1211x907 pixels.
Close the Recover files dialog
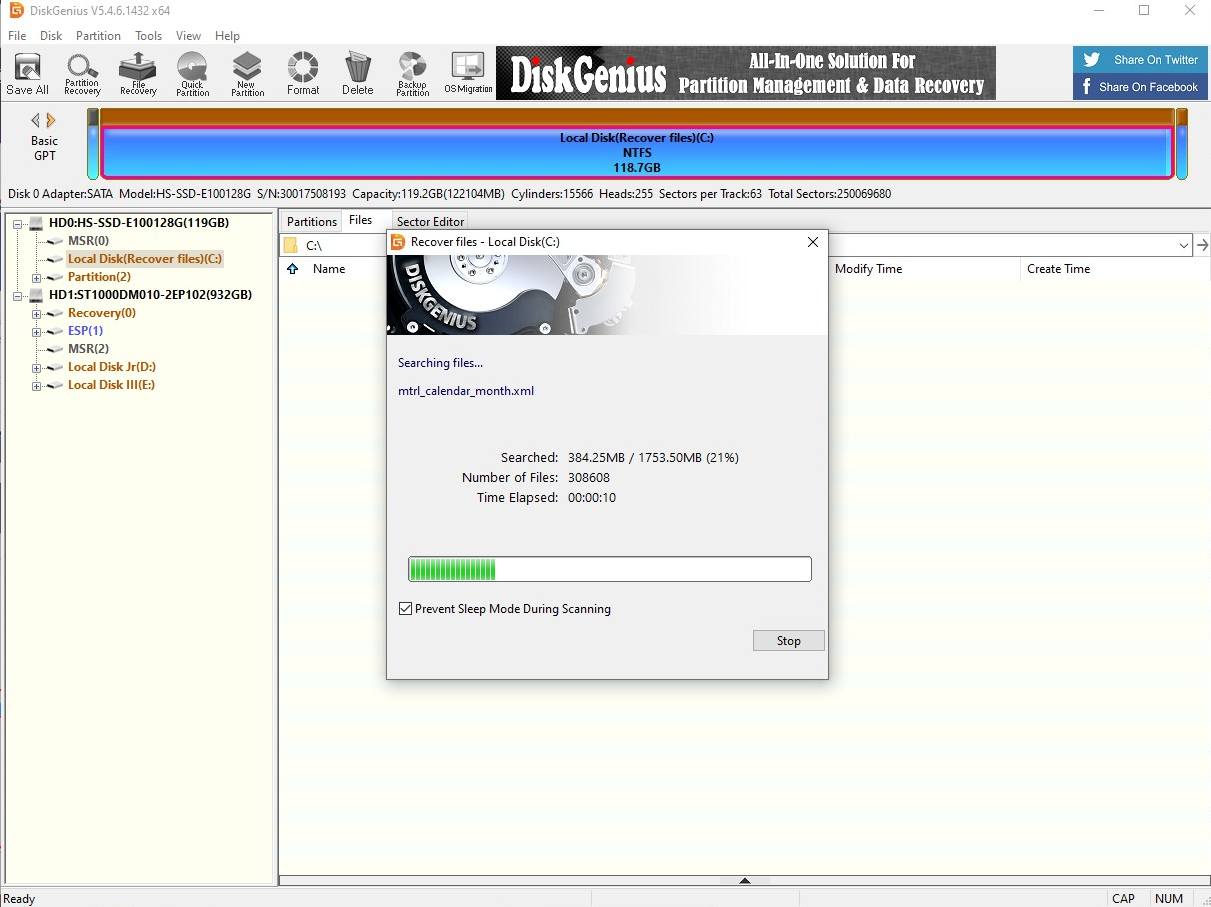pos(813,242)
